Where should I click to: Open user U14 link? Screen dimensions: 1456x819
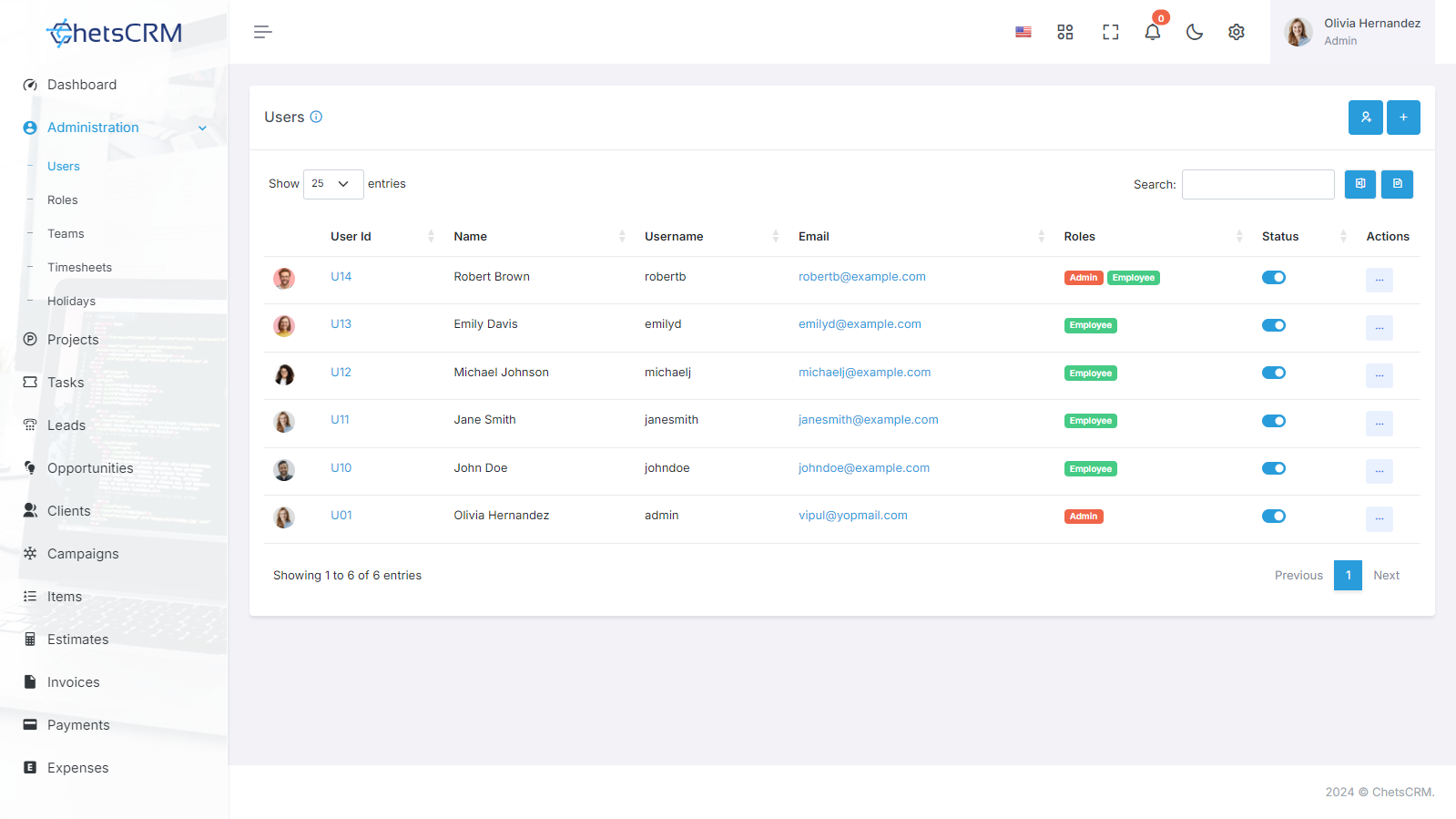click(x=341, y=277)
